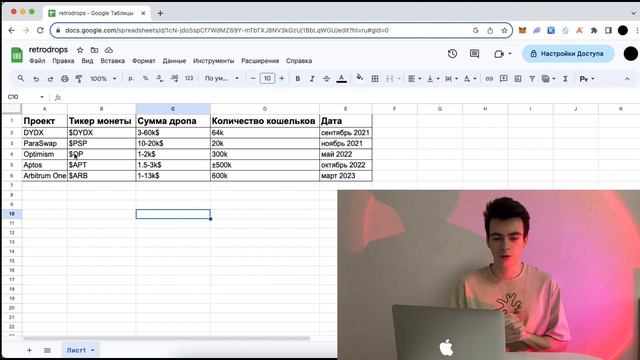
Task: Open the Правка menu
Action: point(63,61)
